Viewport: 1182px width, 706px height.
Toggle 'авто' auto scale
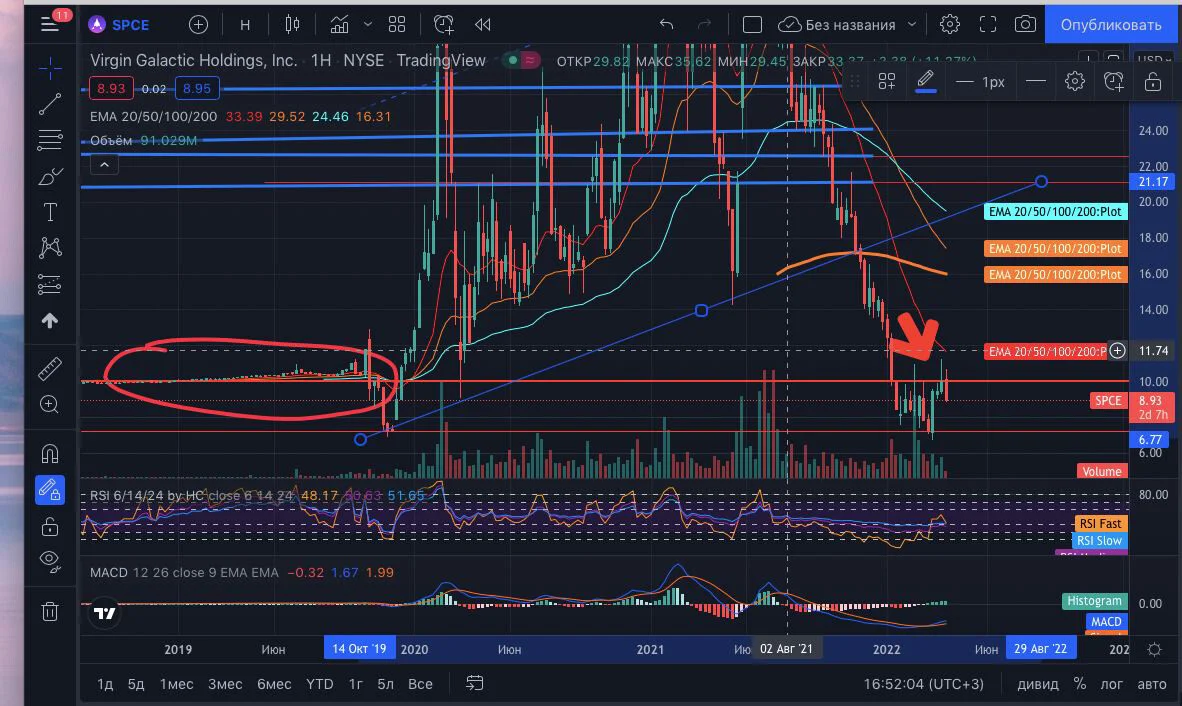(x=1151, y=684)
